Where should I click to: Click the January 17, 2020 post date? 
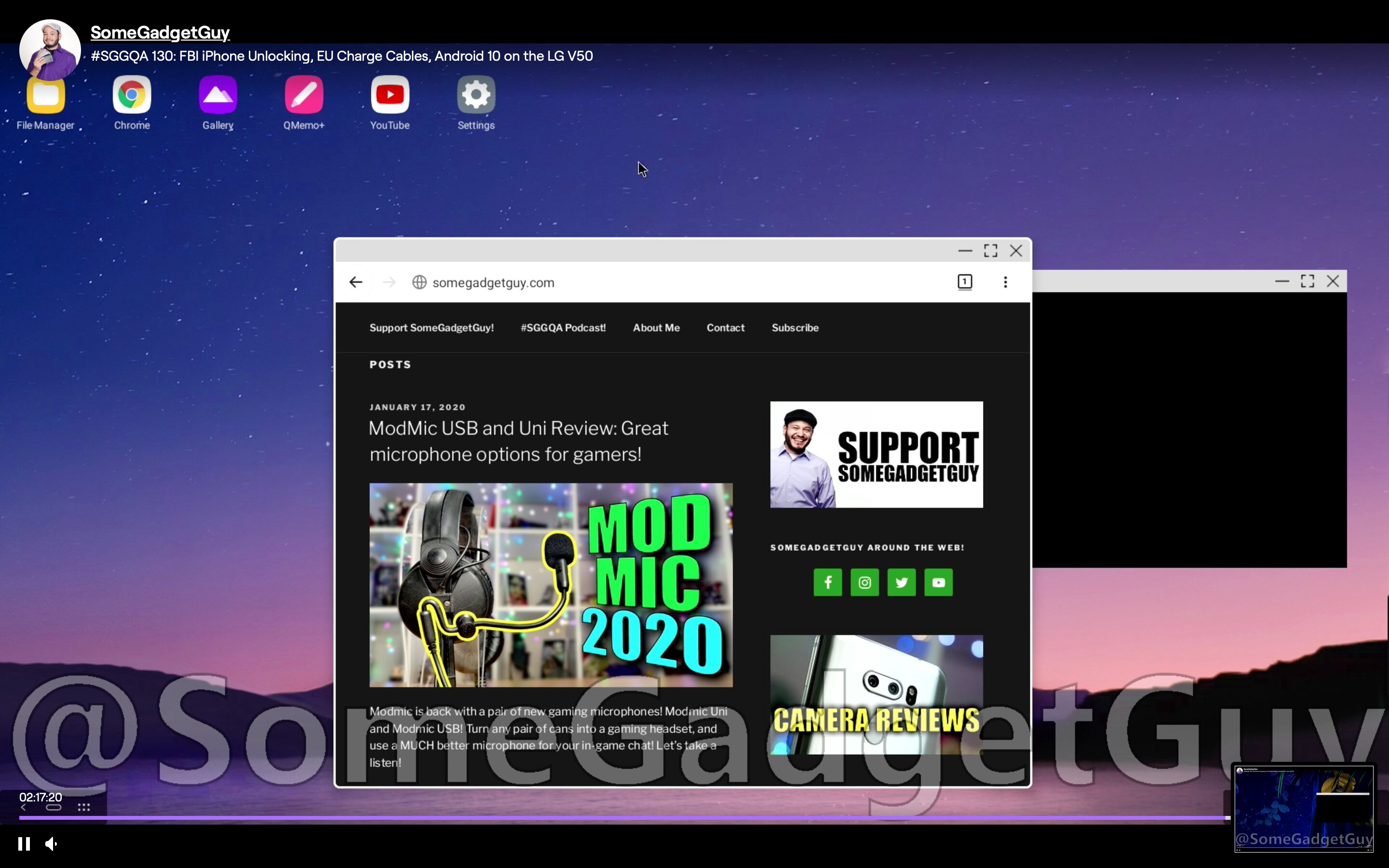coord(417,407)
